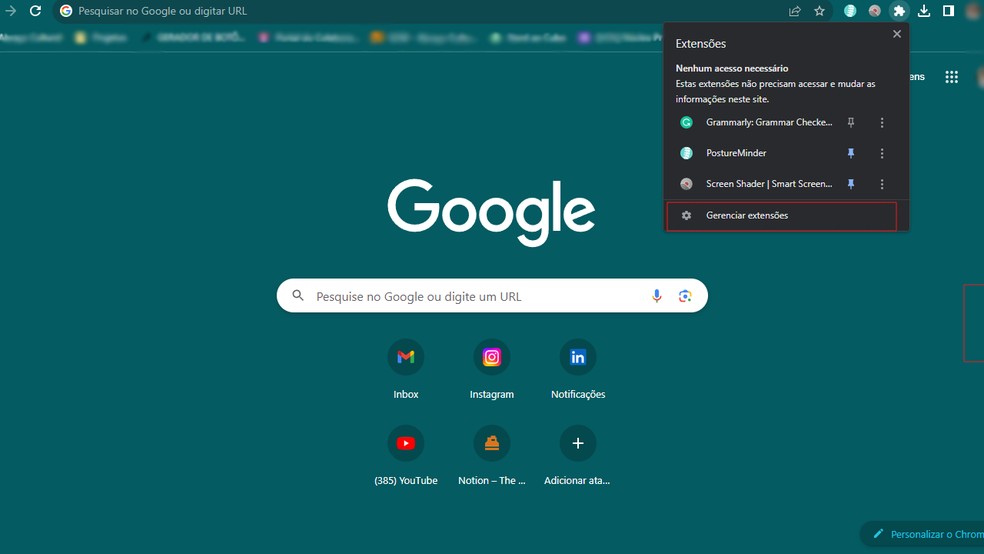This screenshot has width=984, height=554.
Task: Close the Extensões popup
Action: (897, 34)
